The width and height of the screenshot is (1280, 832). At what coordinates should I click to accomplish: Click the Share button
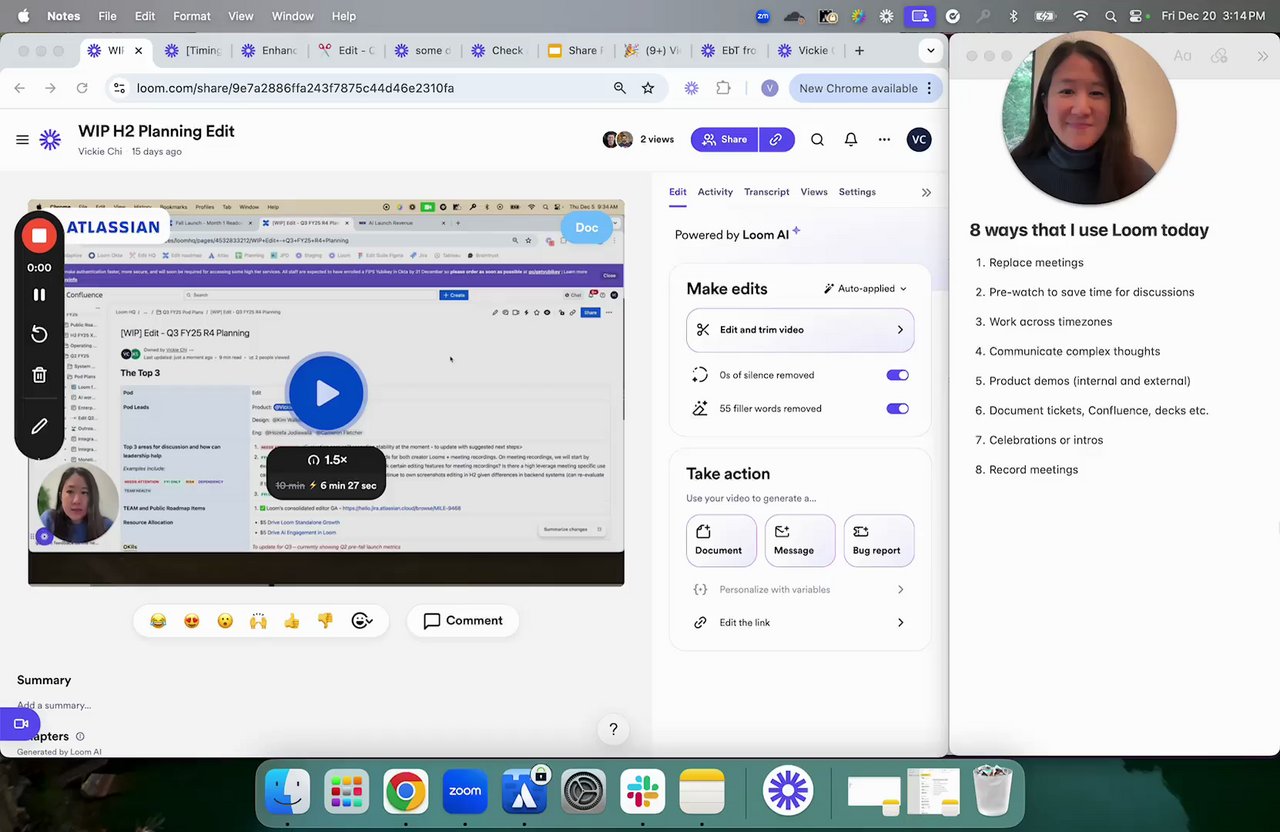725,140
